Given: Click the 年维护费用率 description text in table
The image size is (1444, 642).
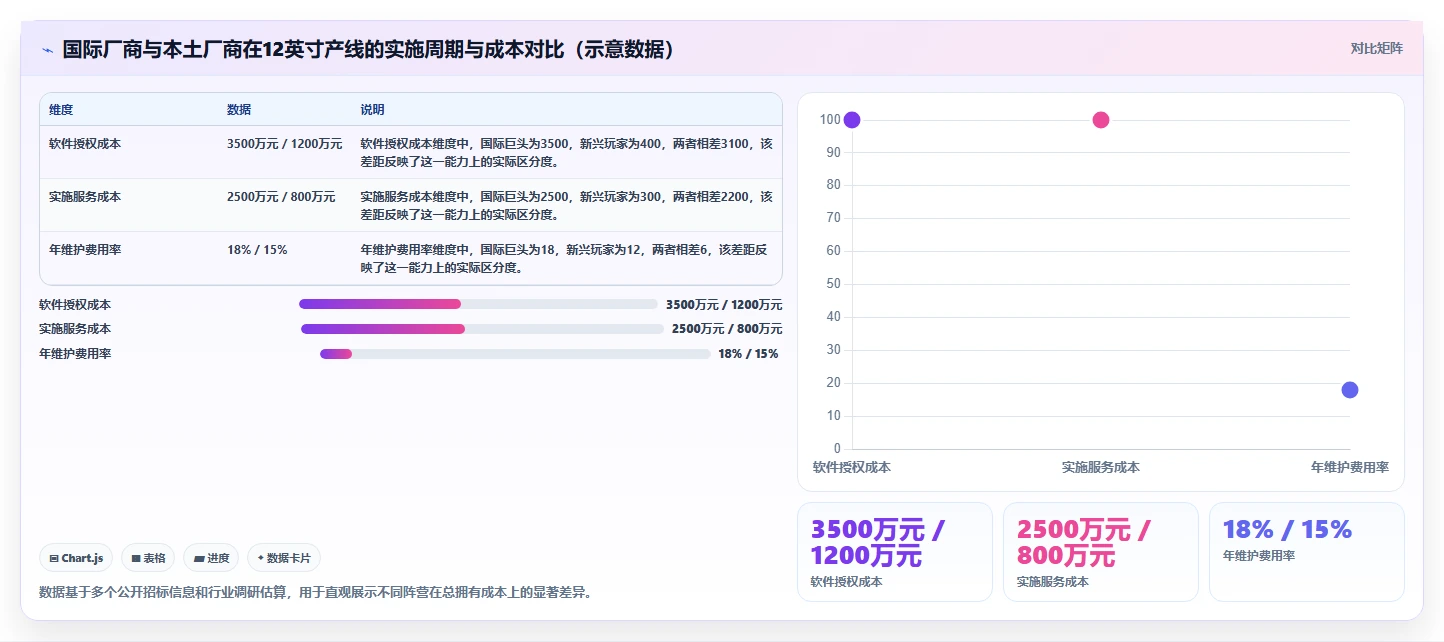Looking at the screenshot, I should (564, 258).
